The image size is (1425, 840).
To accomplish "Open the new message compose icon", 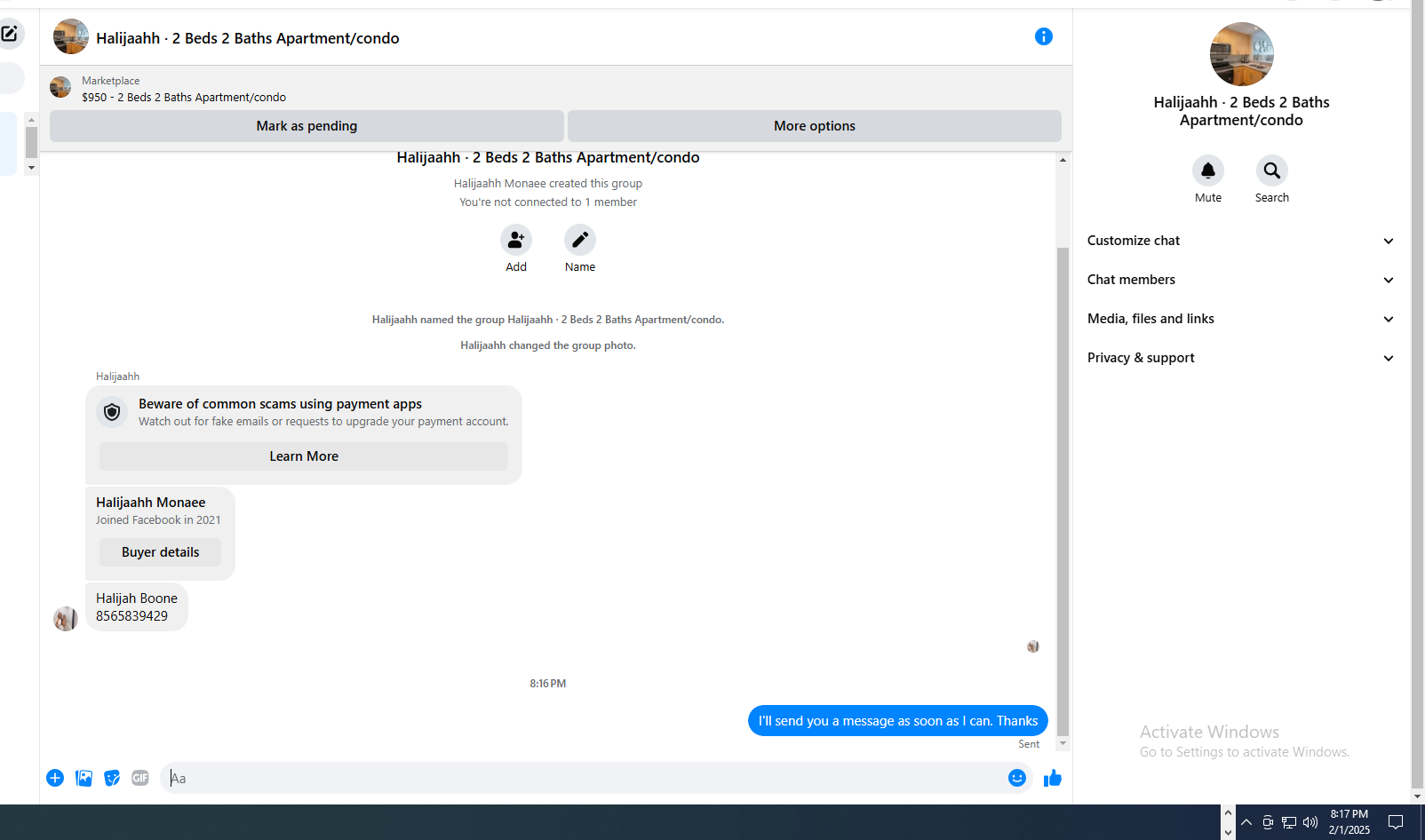I will [x=9, y=35].
